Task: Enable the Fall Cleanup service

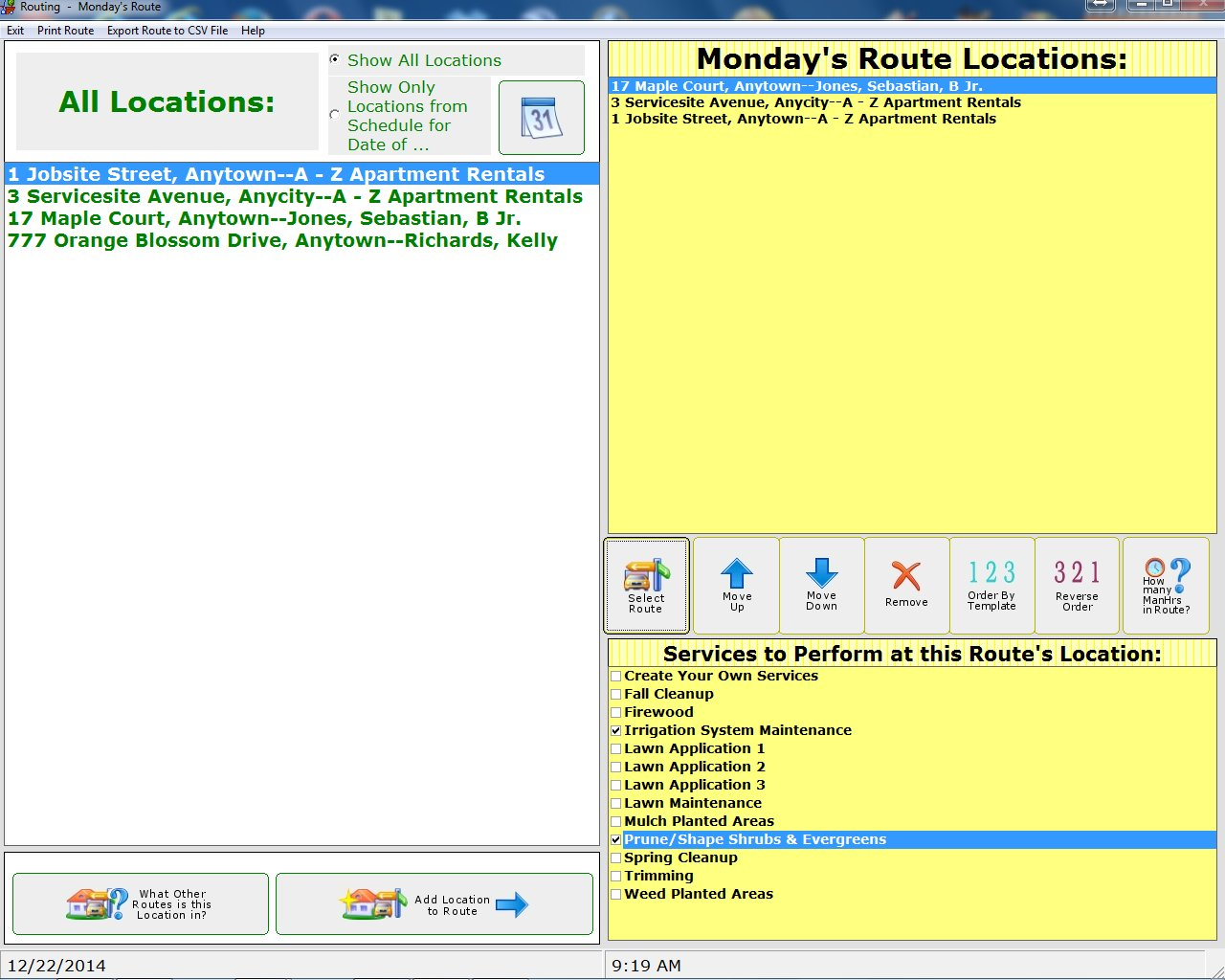Action: coord(616,694)
